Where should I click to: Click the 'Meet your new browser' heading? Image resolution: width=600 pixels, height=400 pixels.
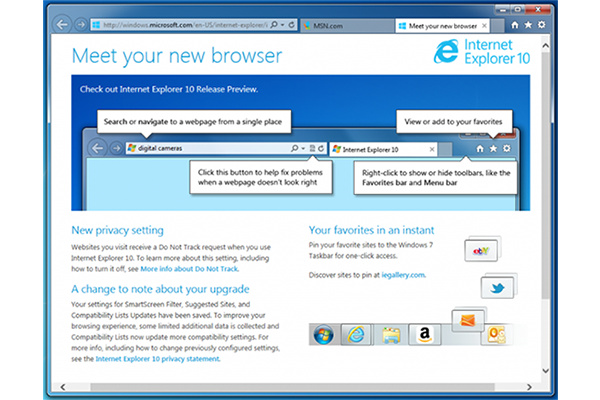177,56
